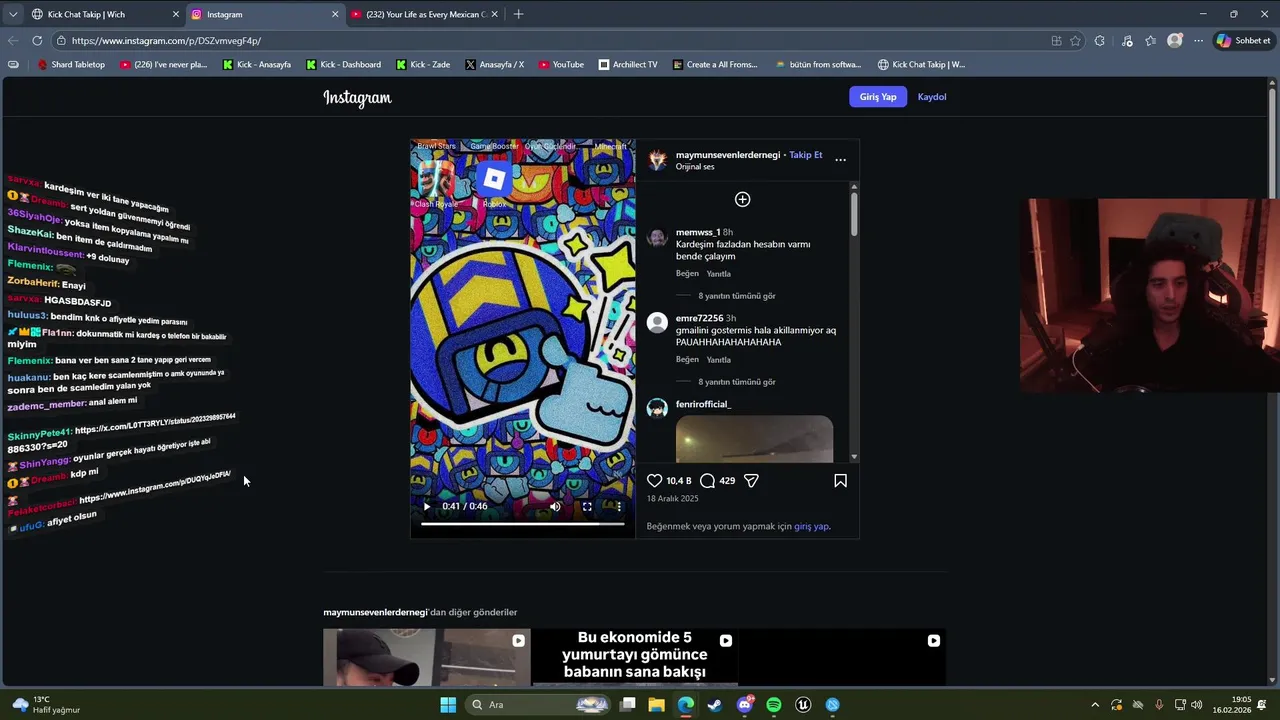
Task: Expand 8 replies under memwss_1 comment
Action: click(x=736, y=296)
